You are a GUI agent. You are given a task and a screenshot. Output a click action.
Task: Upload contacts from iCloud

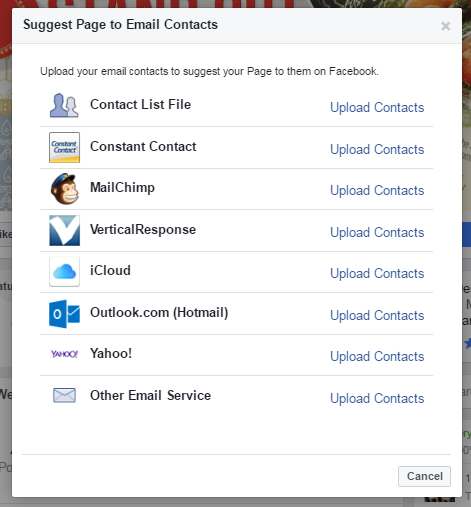click(x=377, y=274)
